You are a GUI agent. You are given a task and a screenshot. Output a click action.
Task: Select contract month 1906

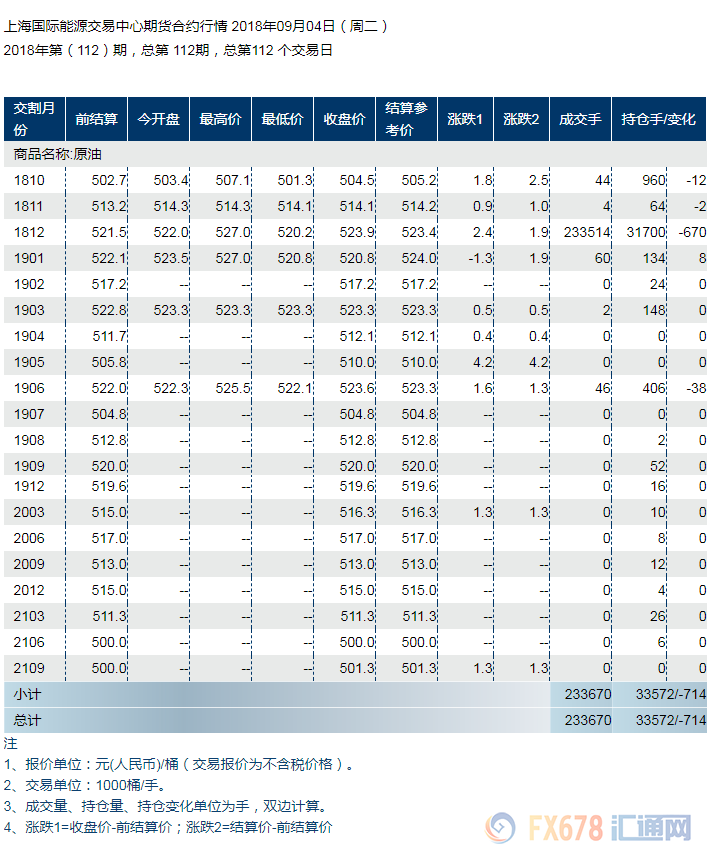(29, 388)
